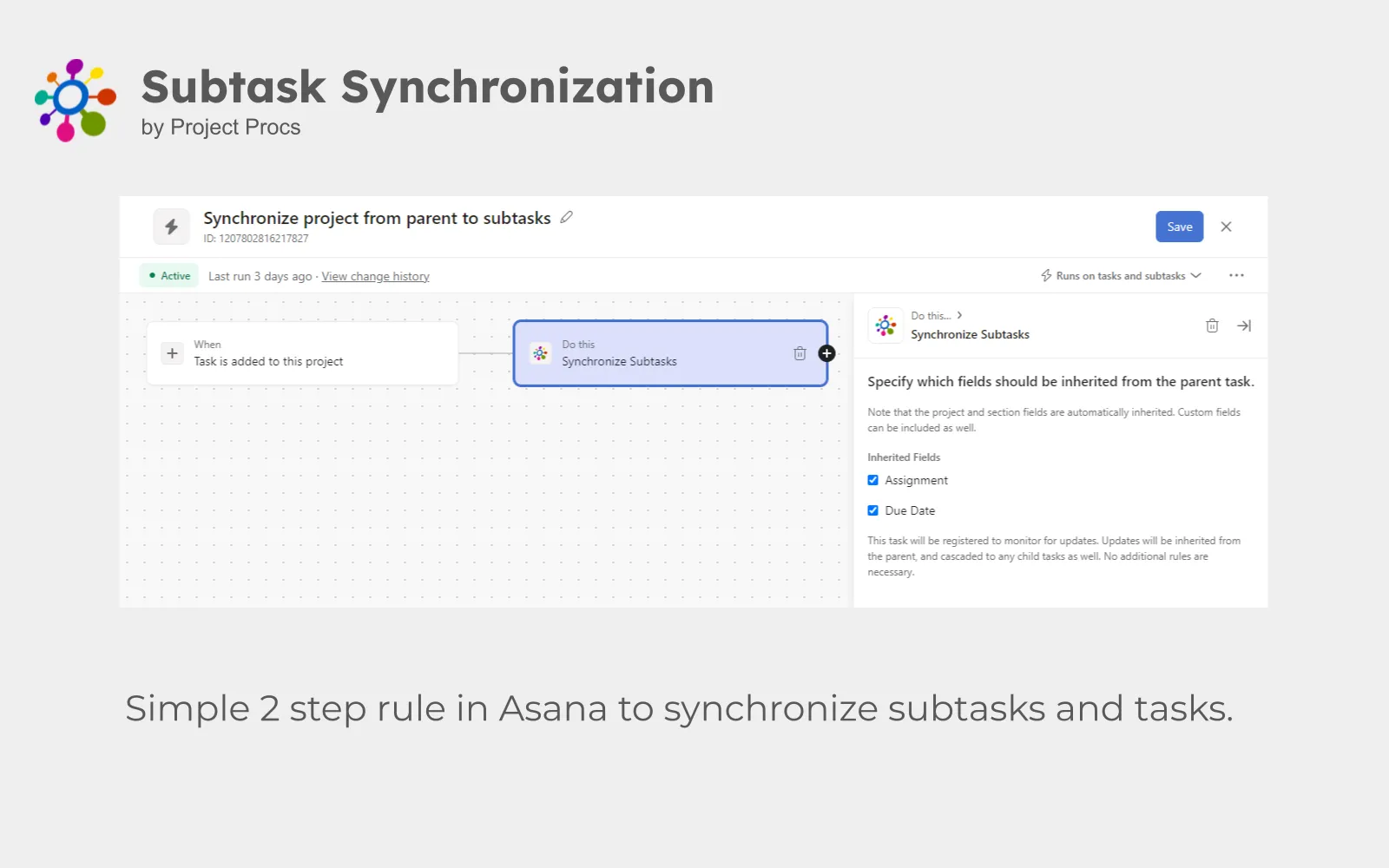This screenshot has width=1389, height=868.
Task: Add a step with the black plus circle
Action: [826, 353]
